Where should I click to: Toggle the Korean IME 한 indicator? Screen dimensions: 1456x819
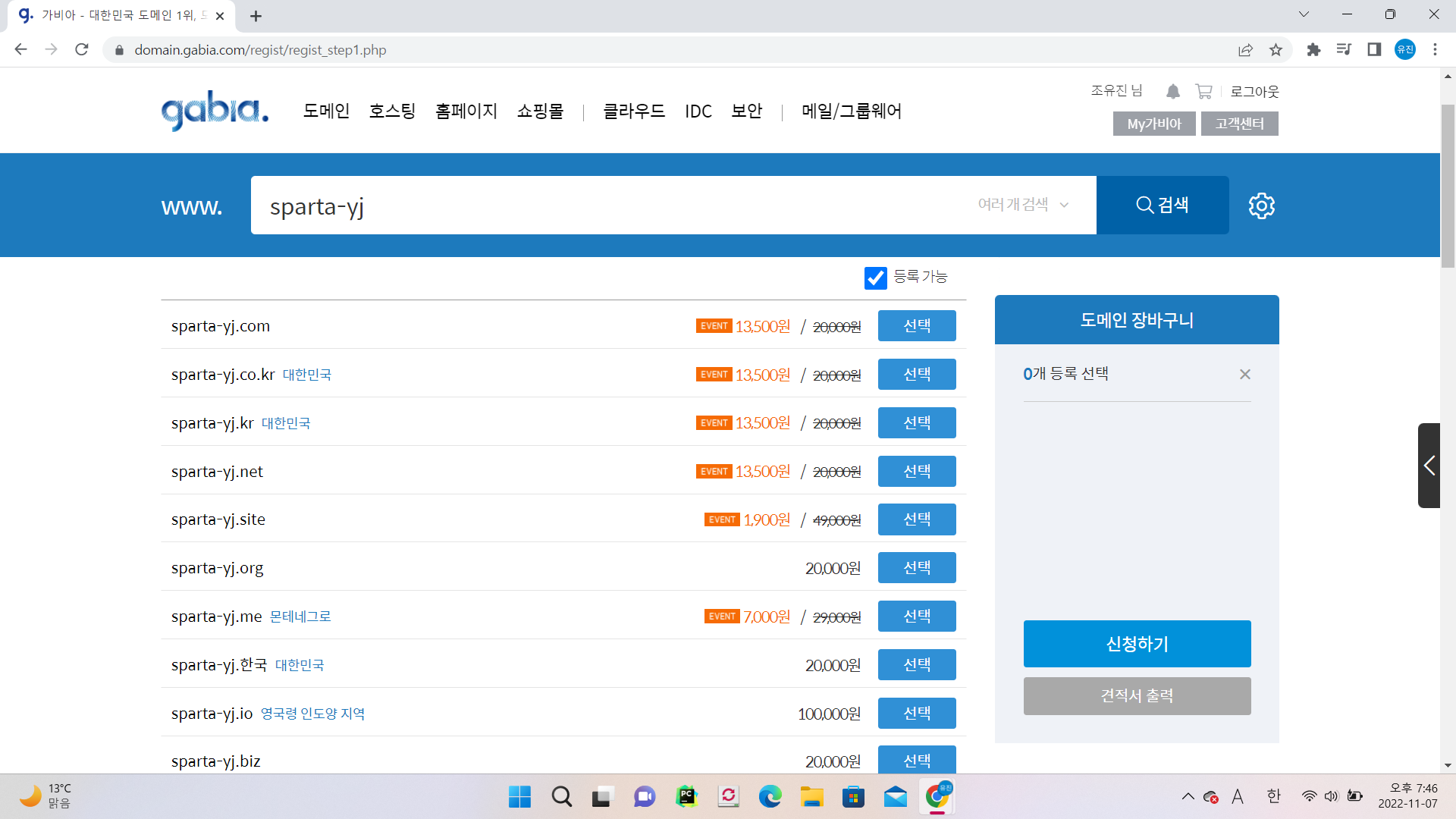tap(1273, 796)
